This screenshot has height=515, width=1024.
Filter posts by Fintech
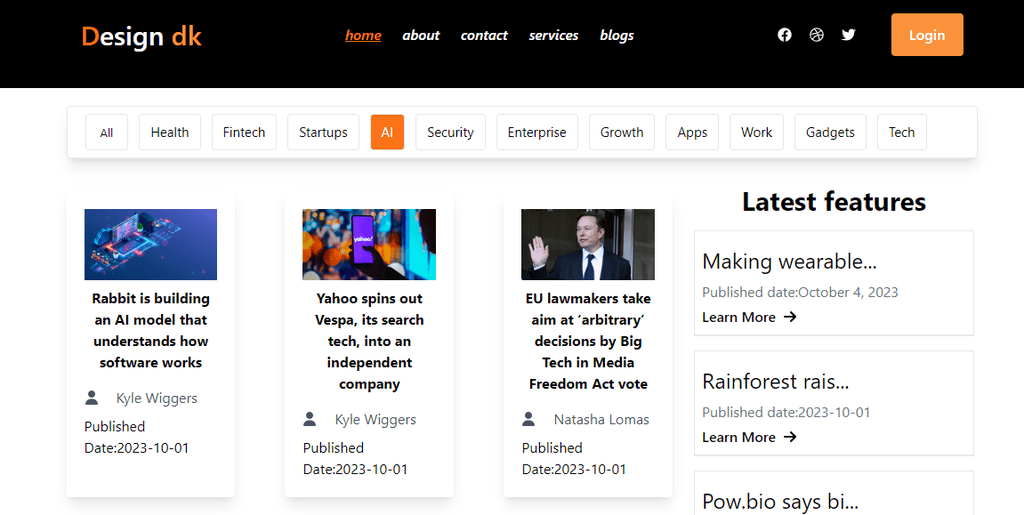[x=244, y=133]
